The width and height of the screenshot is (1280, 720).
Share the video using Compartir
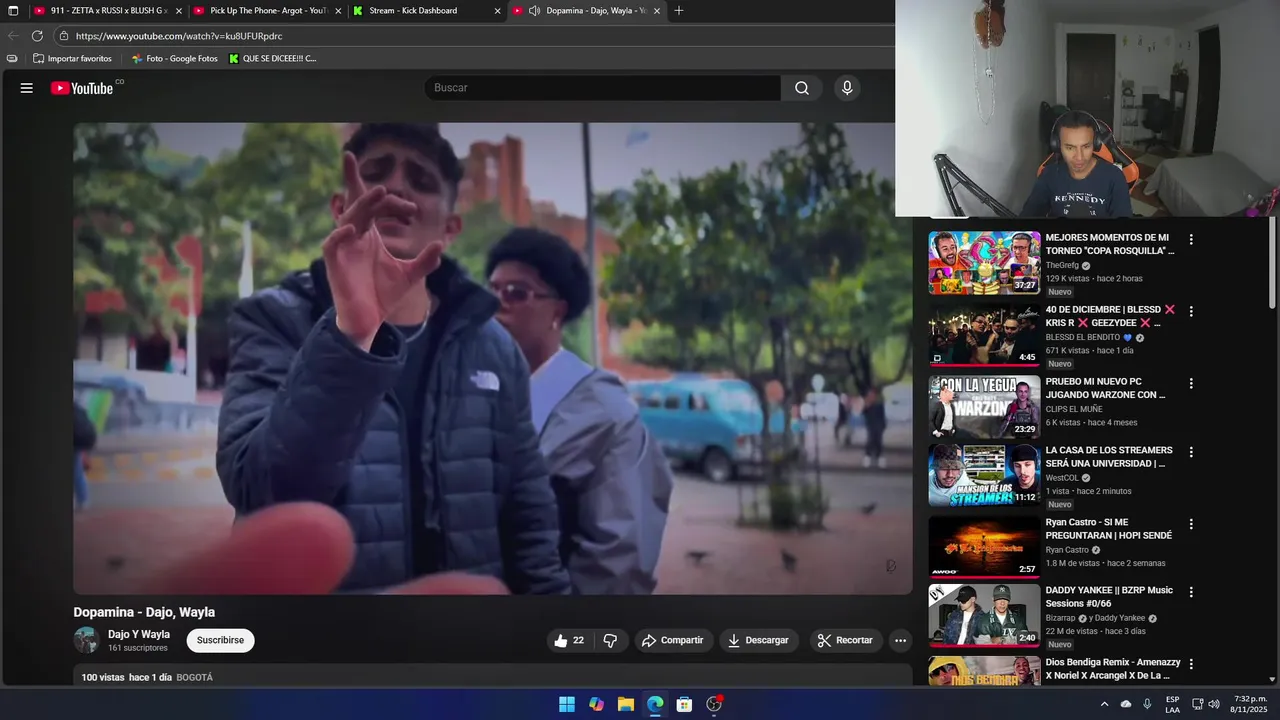point(672,640)
